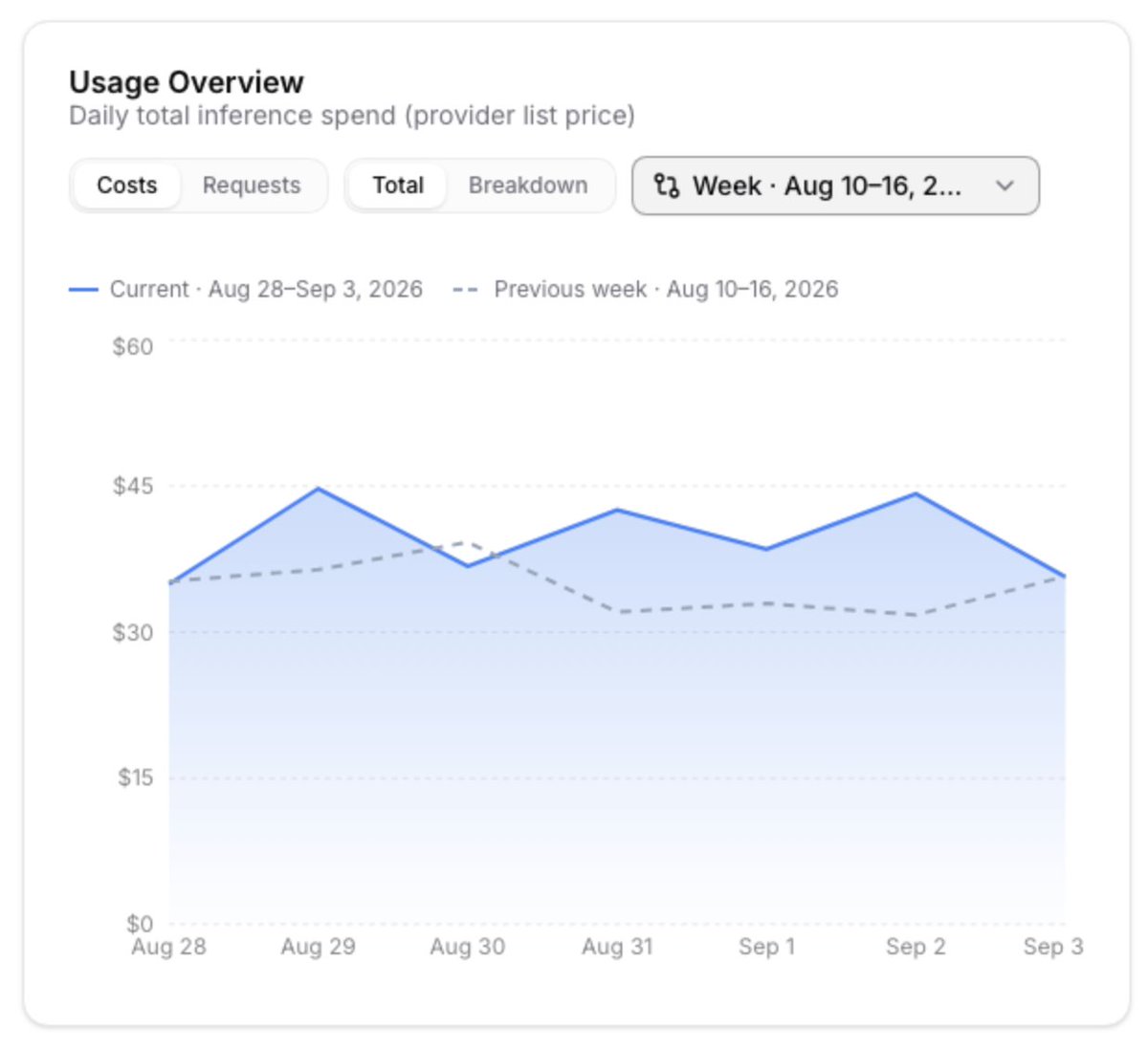
Task: Click the $30 axis label
Action: (133, 632)
